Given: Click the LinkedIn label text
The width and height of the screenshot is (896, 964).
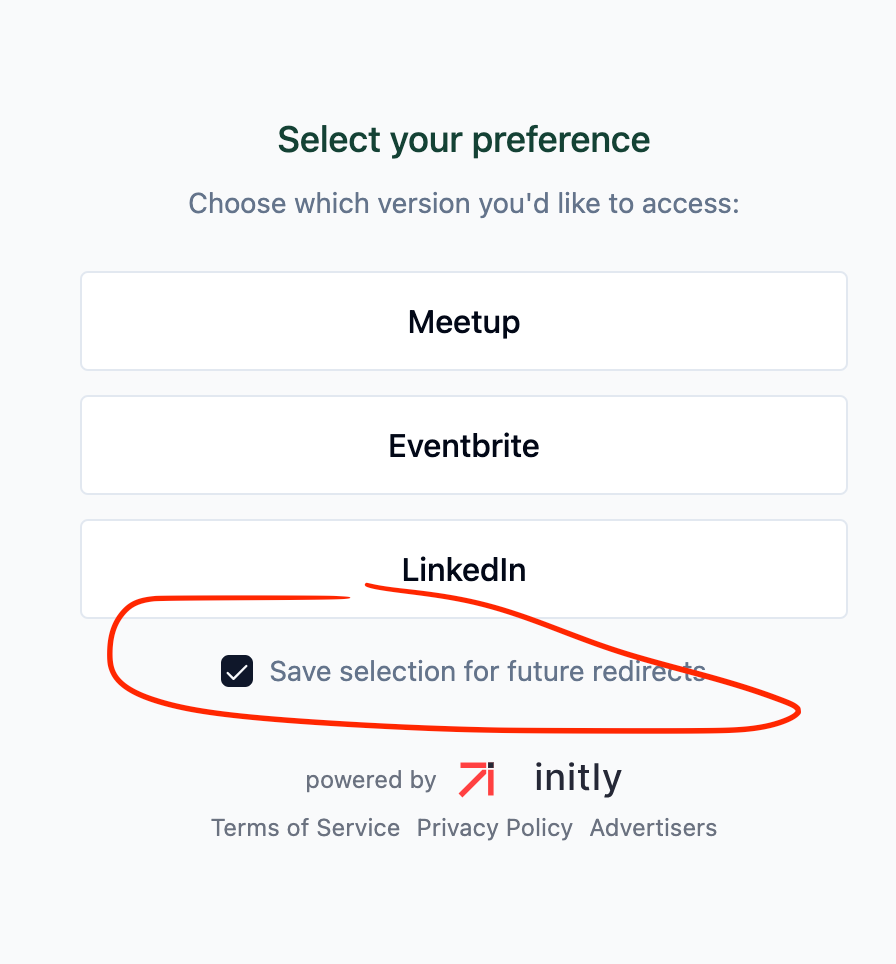Looking at the screenshot, I should [x=464, y=570].
